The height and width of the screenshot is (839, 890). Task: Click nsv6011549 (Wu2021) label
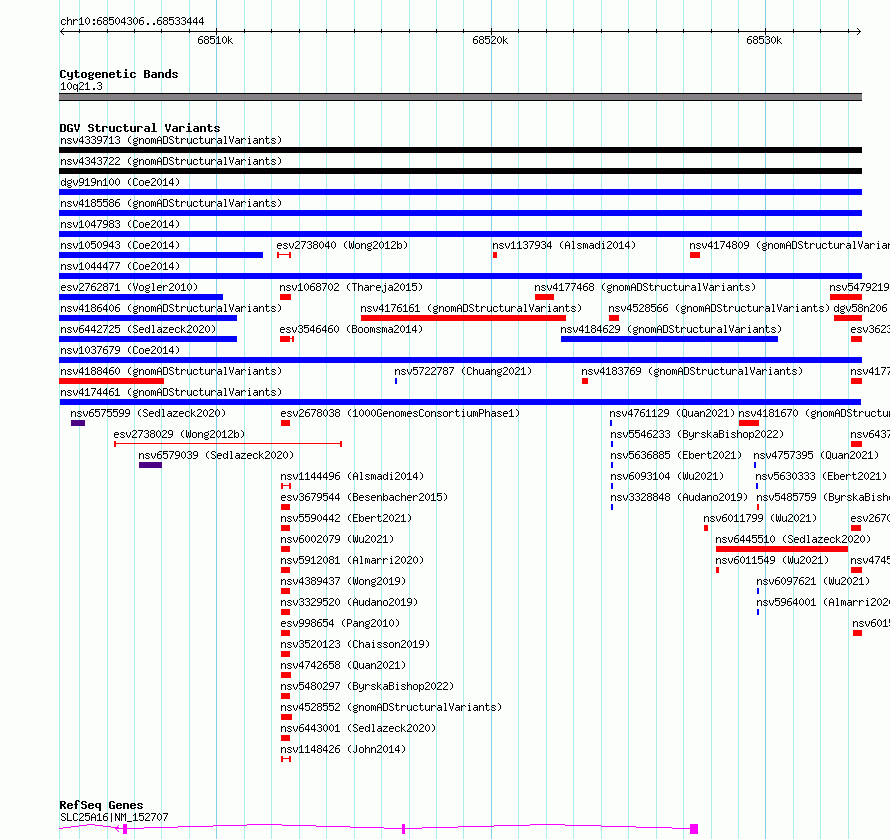772,560
